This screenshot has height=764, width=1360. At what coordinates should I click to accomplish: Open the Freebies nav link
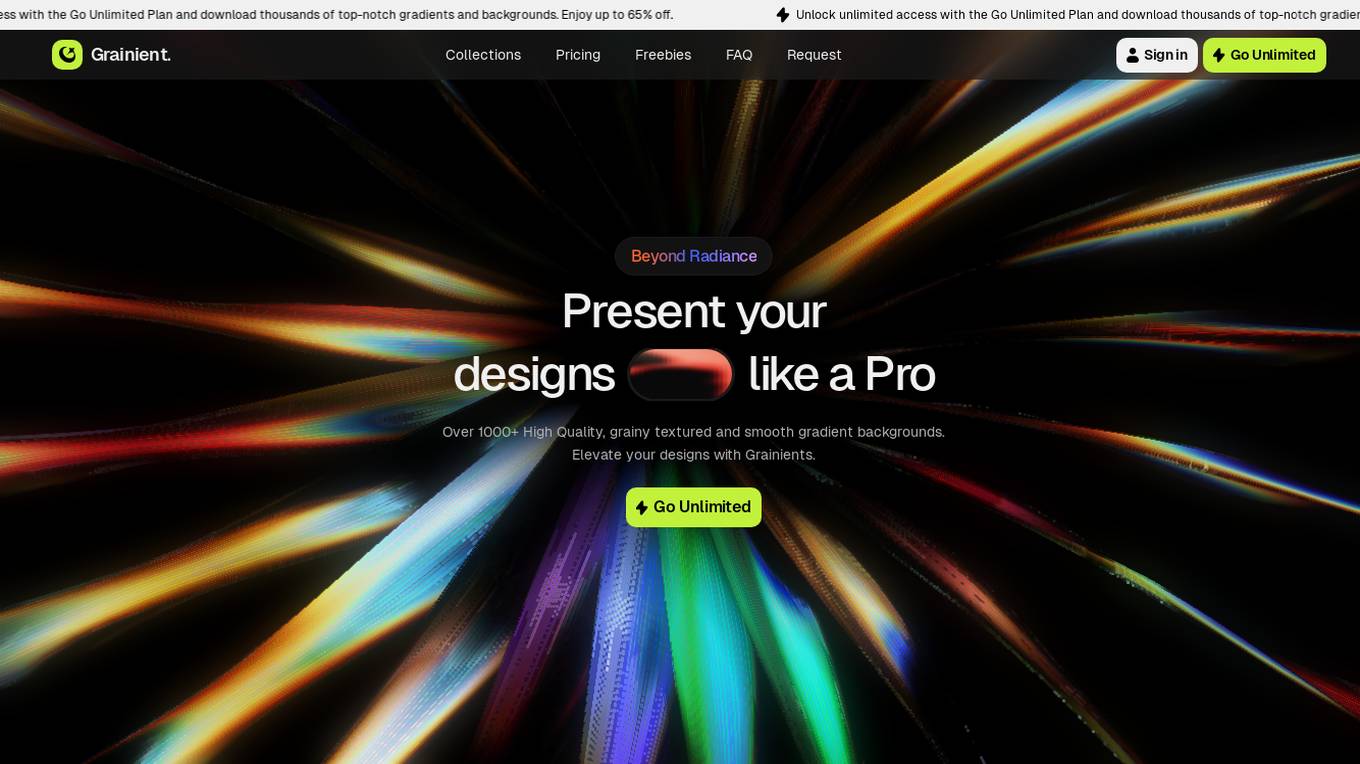663,55
